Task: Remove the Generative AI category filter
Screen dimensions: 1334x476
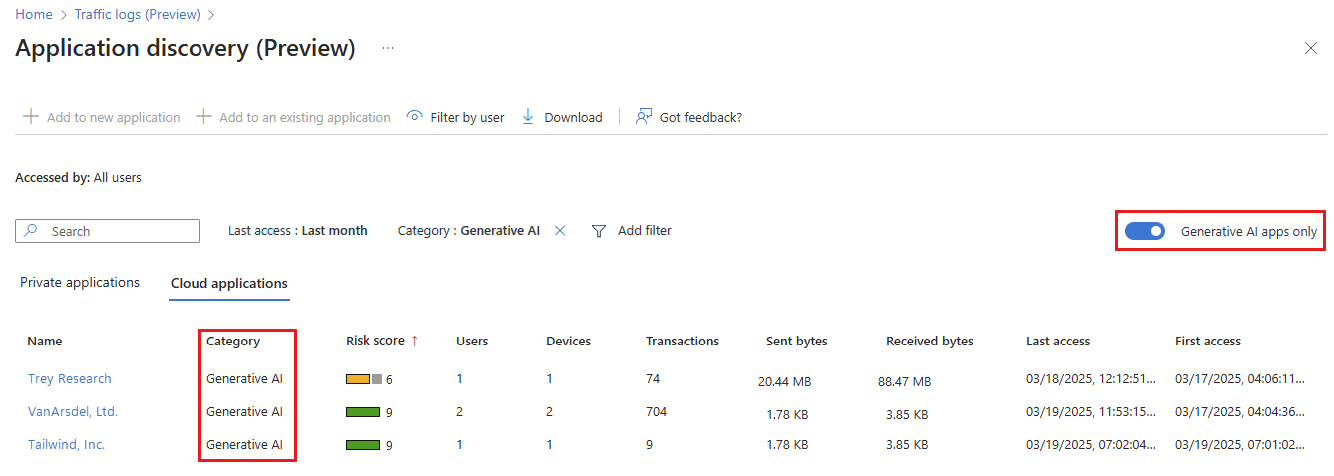Action: 560,231
